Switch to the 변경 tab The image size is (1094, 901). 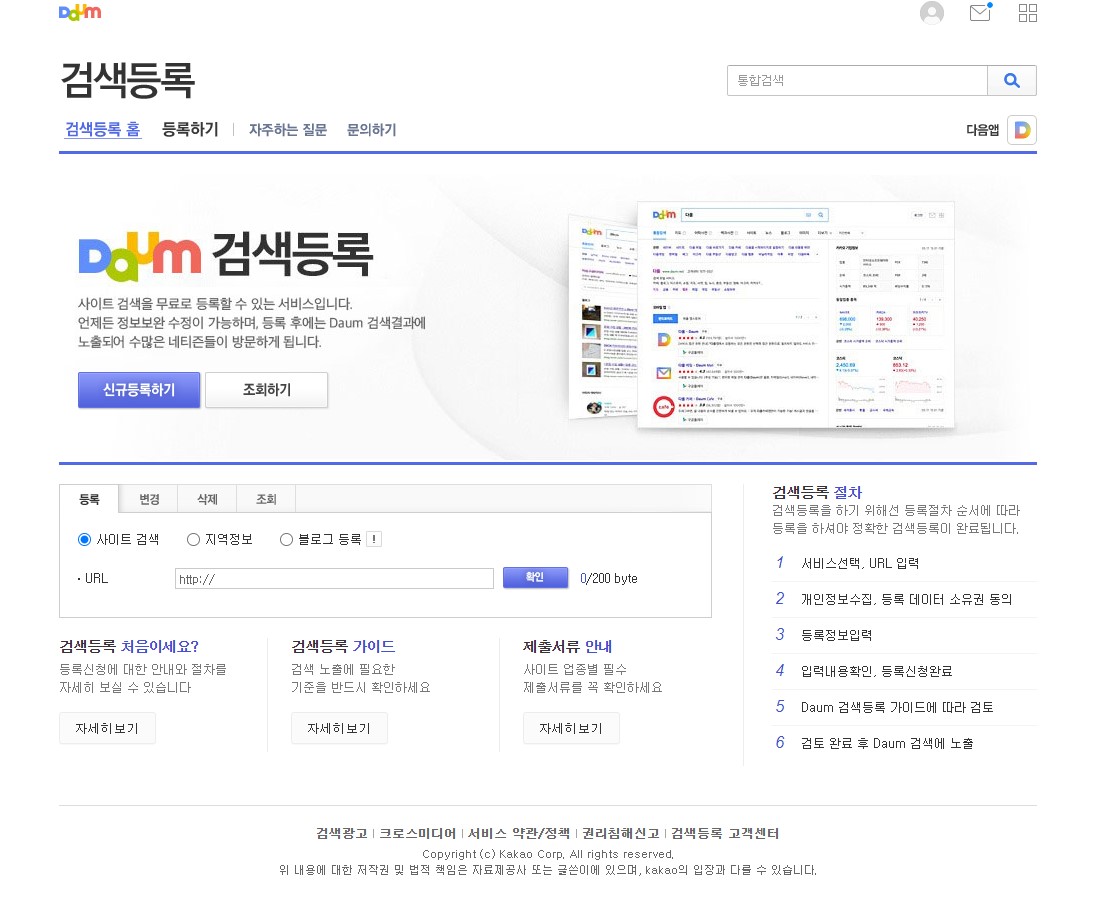[149, 499]
